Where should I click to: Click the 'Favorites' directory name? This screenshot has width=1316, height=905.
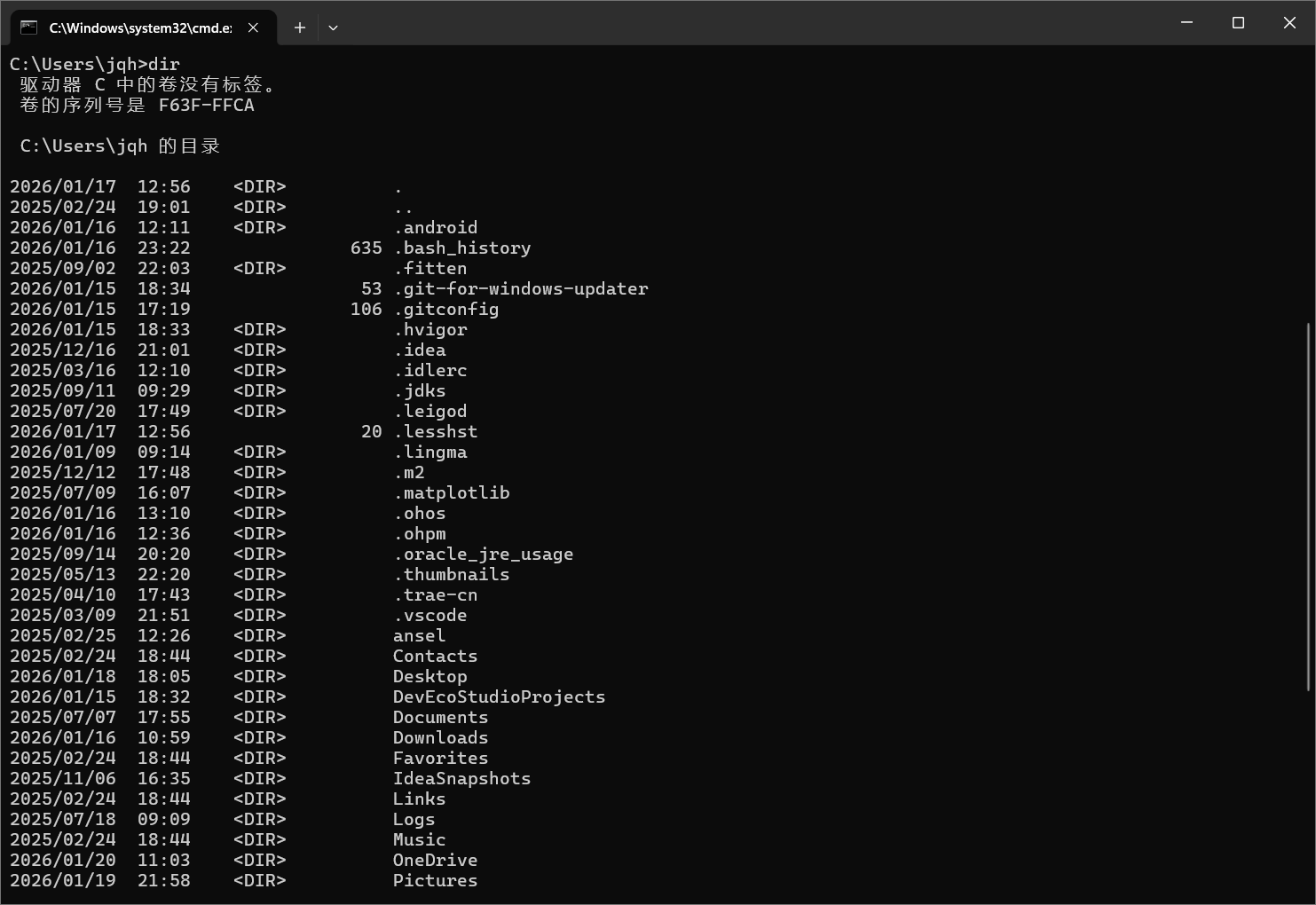click(441, 758)
